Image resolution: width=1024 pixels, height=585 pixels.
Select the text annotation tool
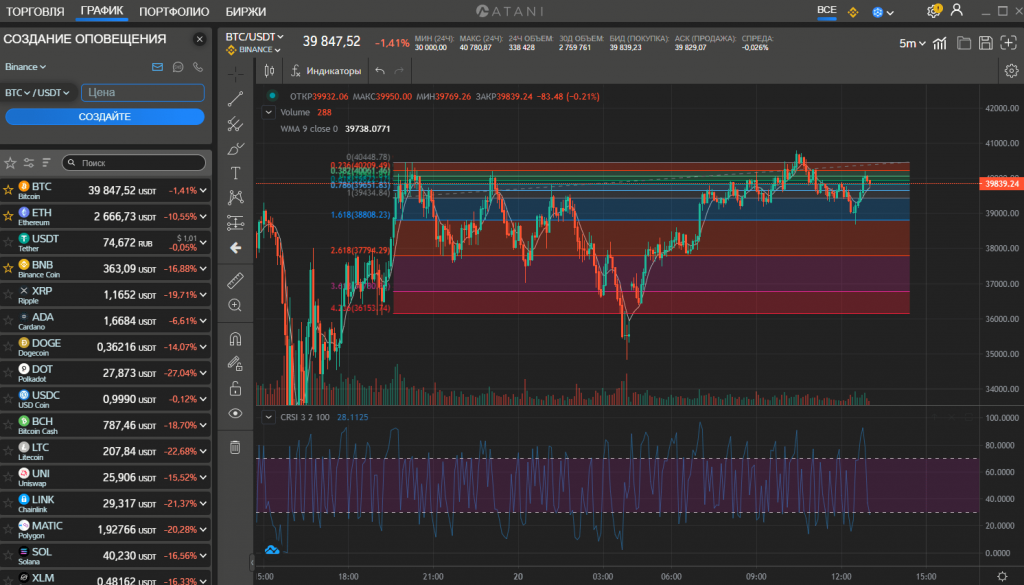pyautogui.click(x=235, y=173)
